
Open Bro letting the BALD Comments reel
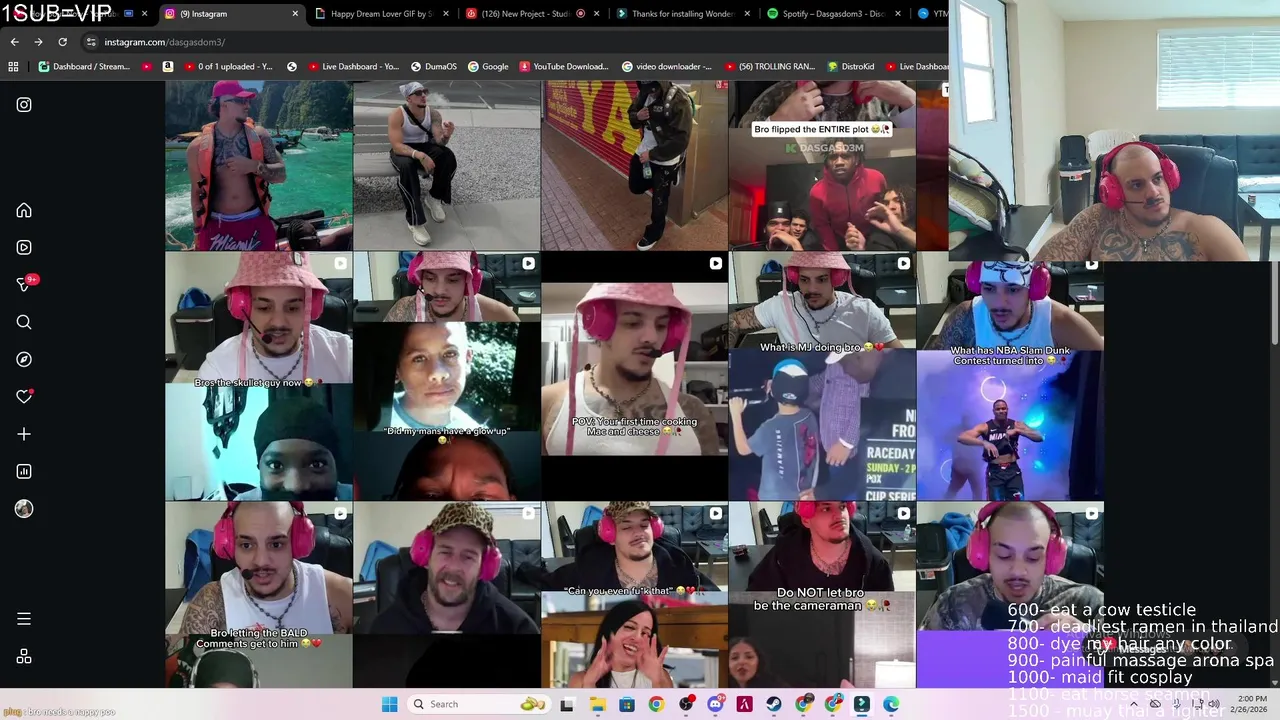[258, 595]
